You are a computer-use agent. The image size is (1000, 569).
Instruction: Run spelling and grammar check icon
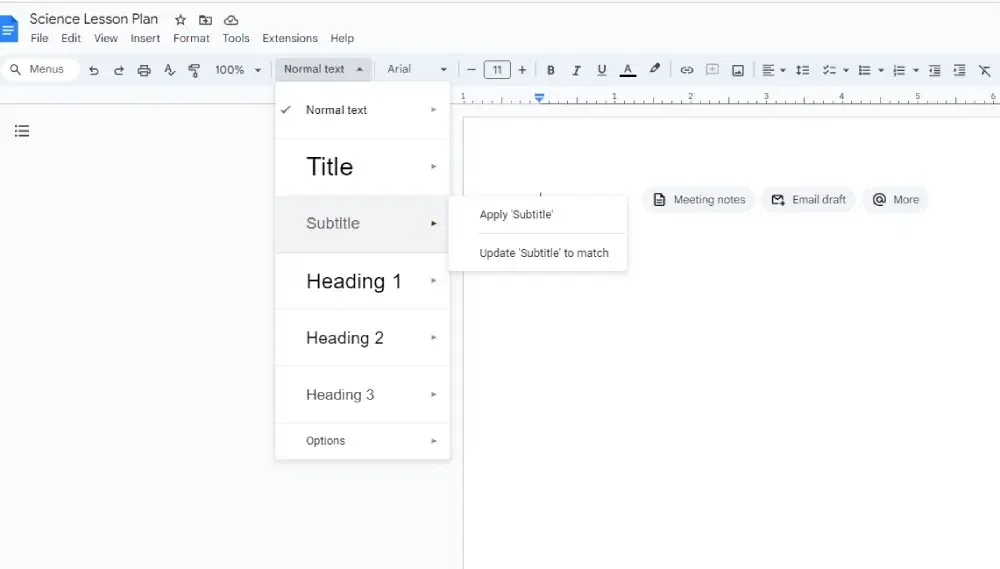click(x=169, y=70)
